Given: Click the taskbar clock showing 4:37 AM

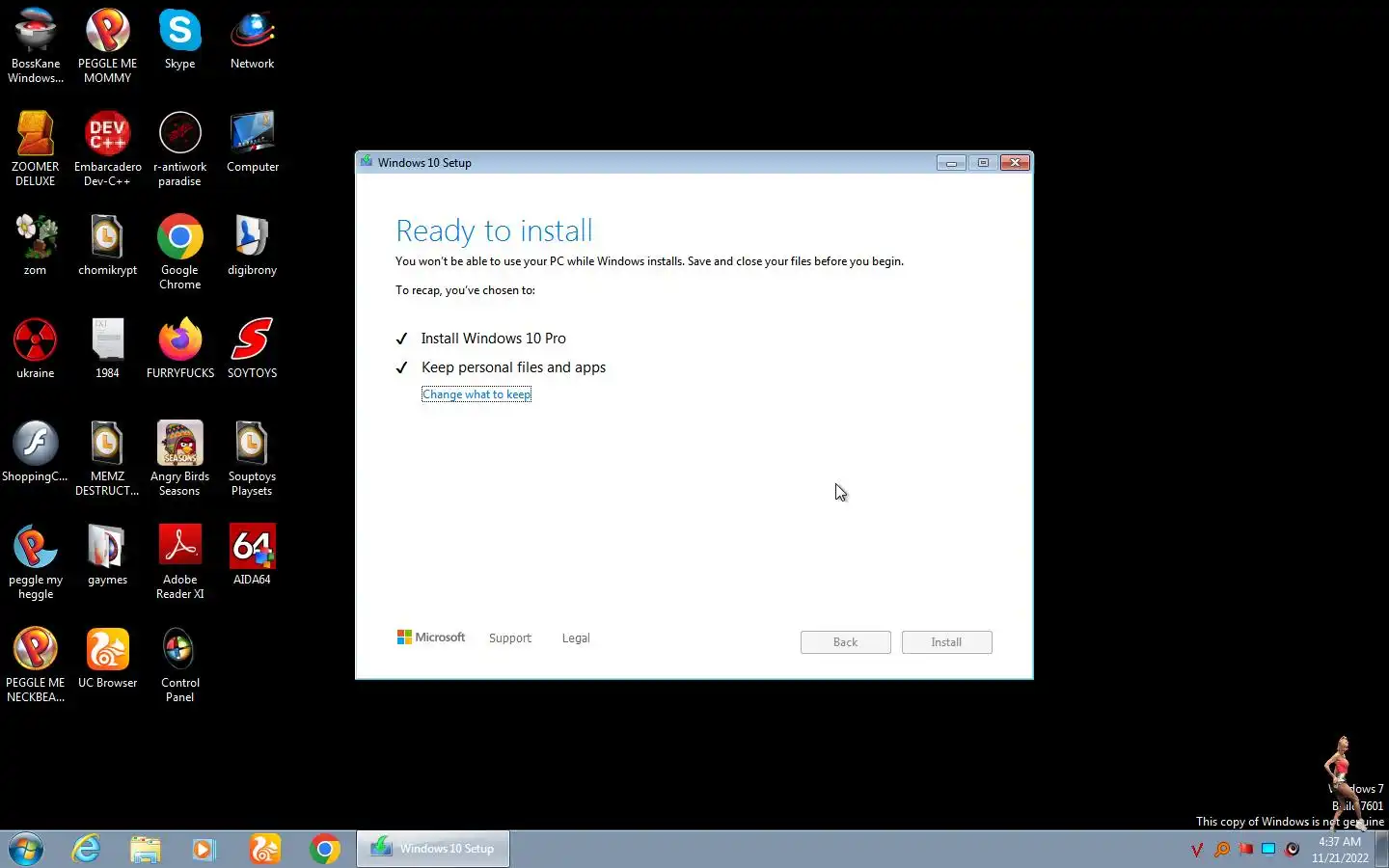Looking at the screenshot, I should coord(1340,850).
